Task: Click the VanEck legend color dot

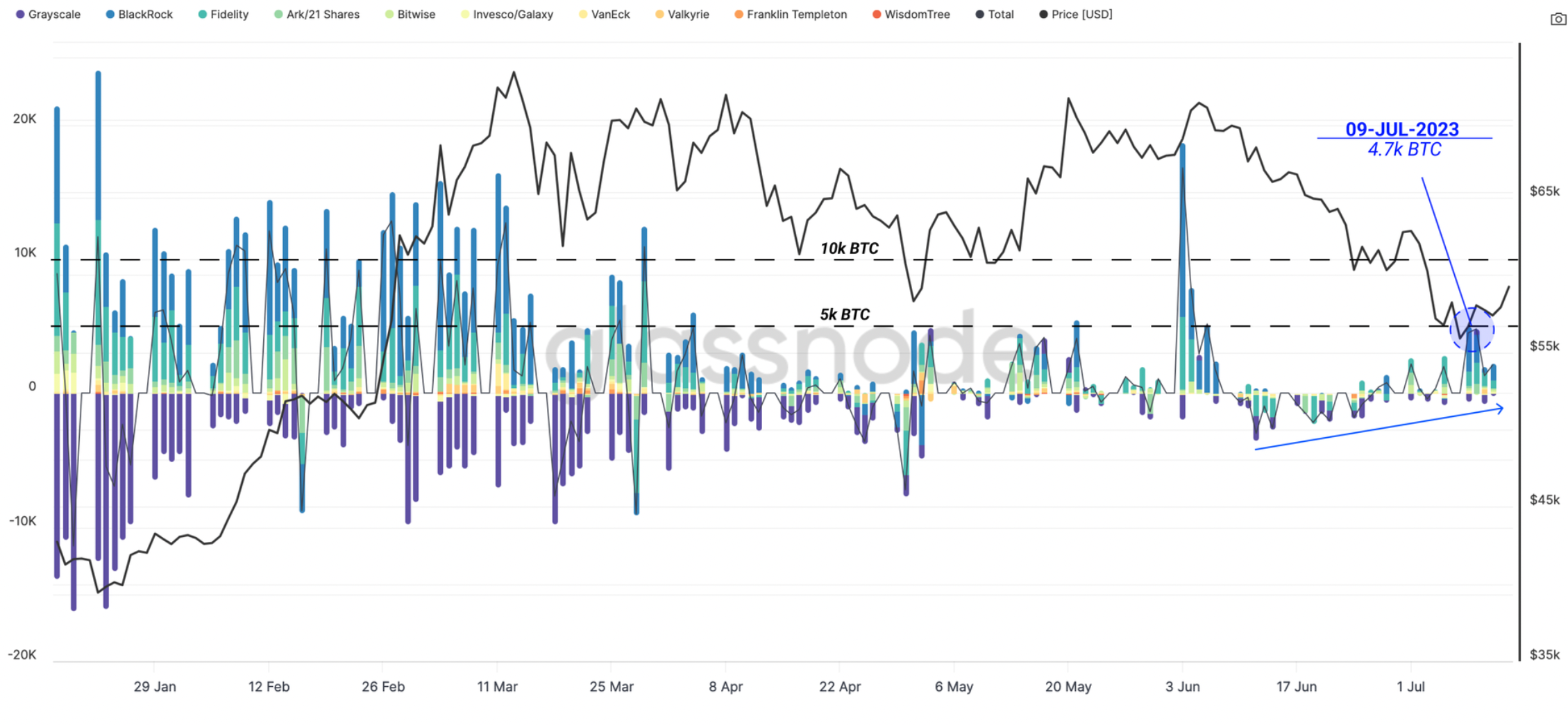Action: pyautogui.click(x=583, y=15)
